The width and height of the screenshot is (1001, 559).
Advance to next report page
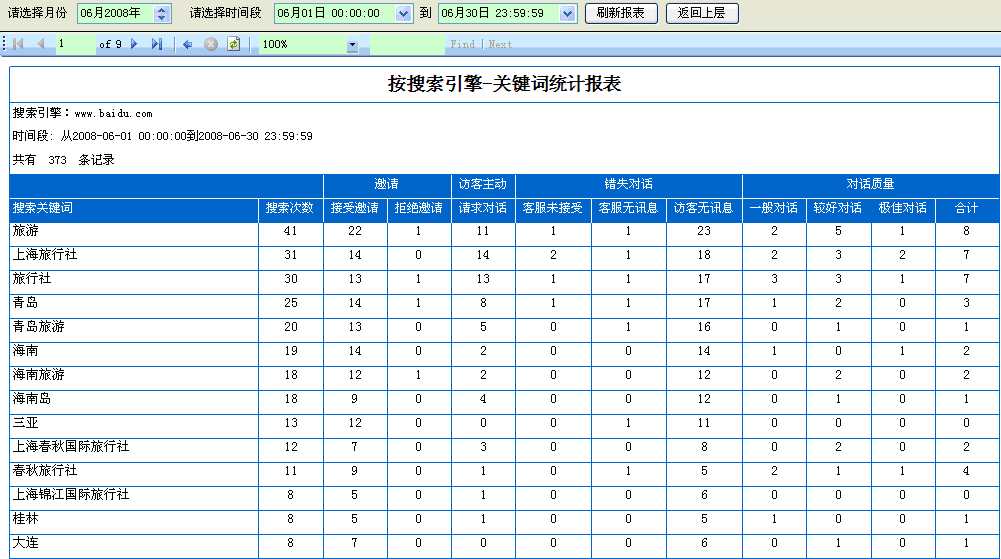135,44
